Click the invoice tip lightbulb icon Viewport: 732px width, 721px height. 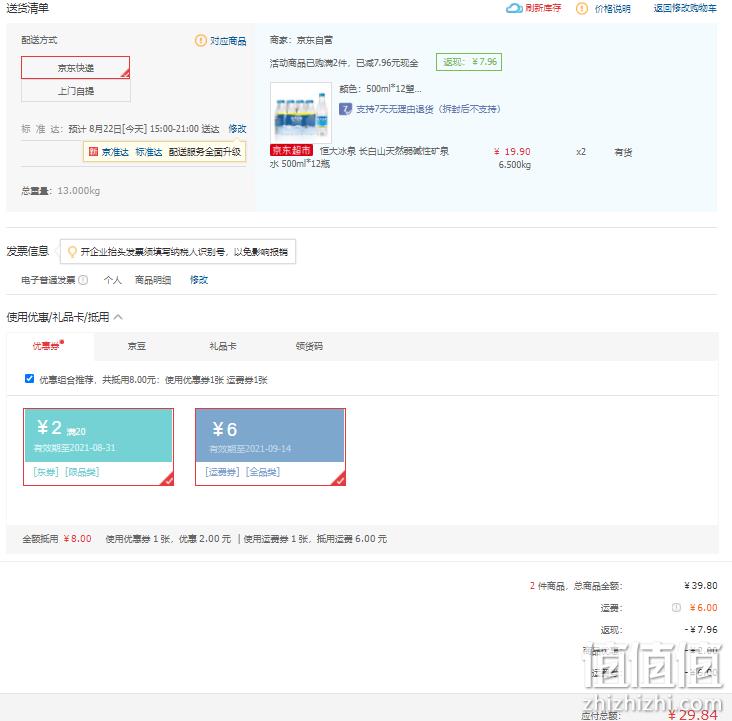(72, 252)
